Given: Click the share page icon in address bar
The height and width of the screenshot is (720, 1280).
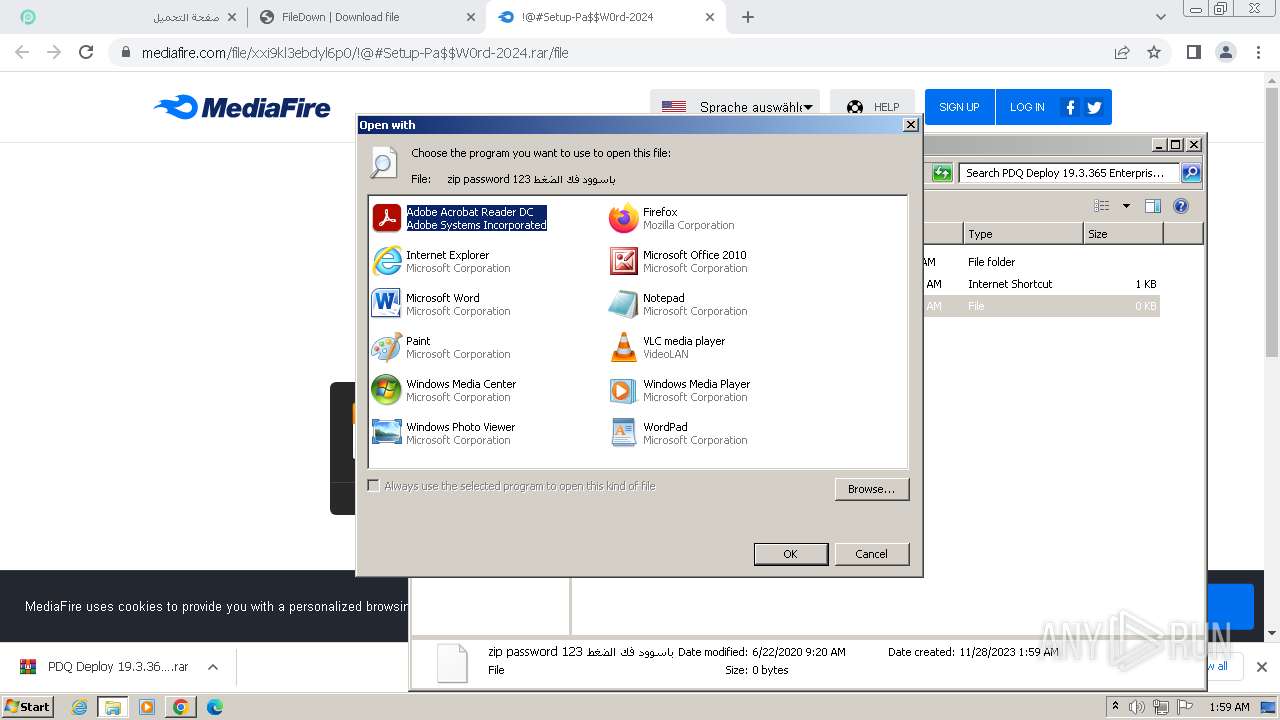Looking at the screenshot, I should coord(1122,52).
